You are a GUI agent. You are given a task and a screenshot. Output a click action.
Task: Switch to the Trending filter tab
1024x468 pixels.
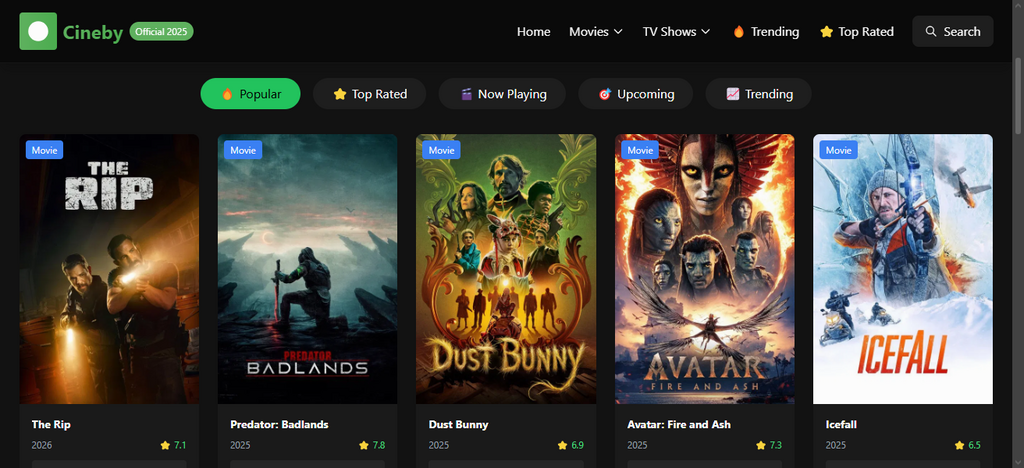759,94
